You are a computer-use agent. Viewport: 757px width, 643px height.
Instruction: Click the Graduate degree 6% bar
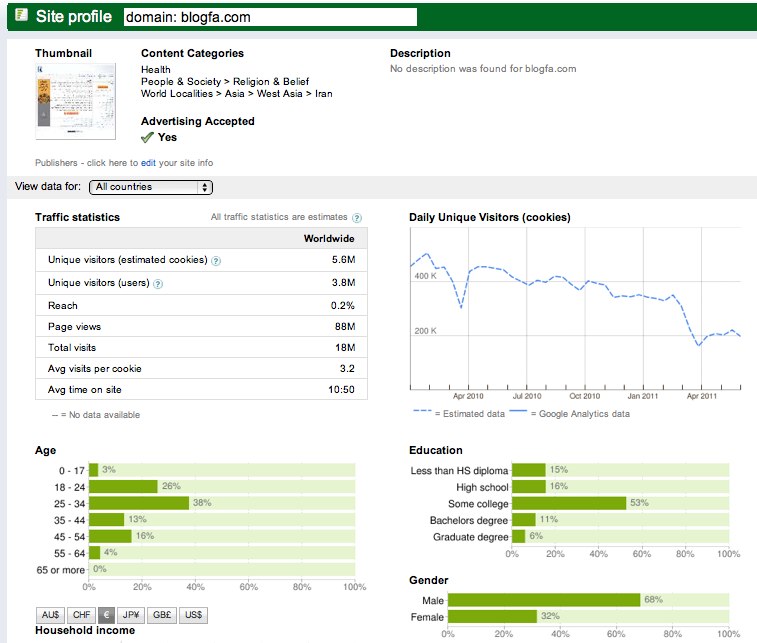tap(519, 536)
